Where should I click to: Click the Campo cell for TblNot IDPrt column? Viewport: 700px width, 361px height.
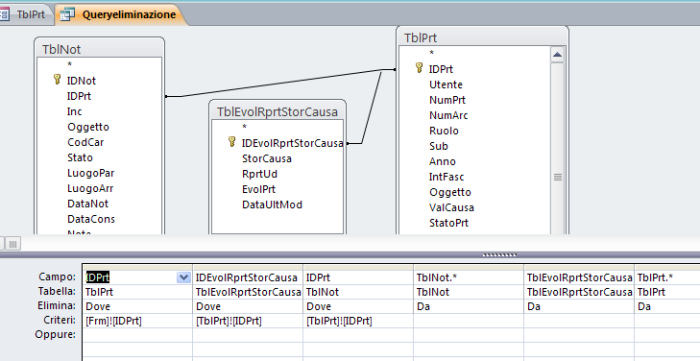click(x=358, y=277)
